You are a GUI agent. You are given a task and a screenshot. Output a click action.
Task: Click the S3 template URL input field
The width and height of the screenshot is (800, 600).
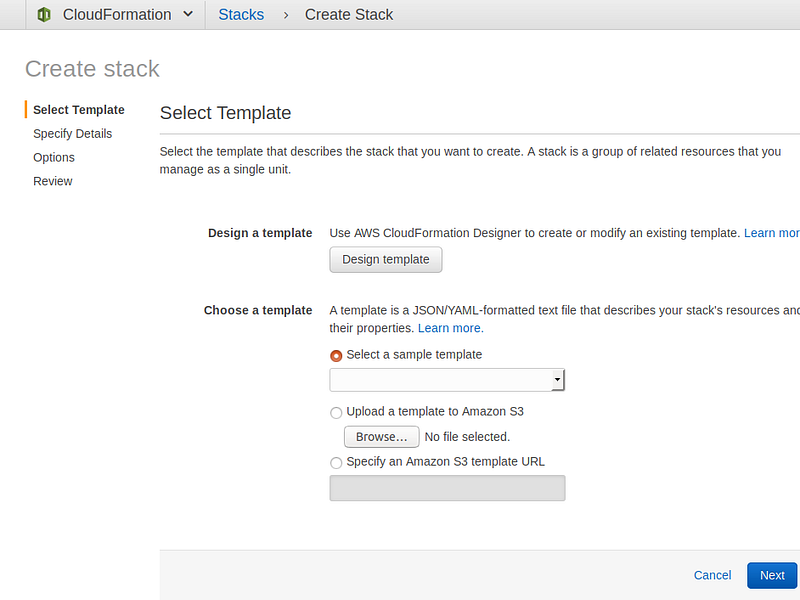(x=447, y=488)
